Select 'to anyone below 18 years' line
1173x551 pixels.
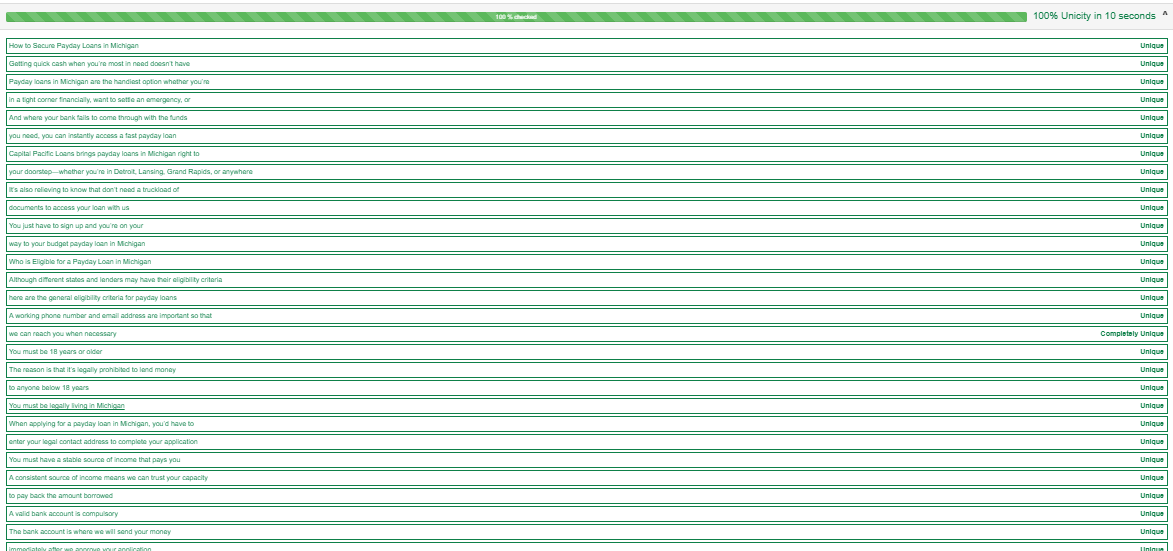point(586,387)
